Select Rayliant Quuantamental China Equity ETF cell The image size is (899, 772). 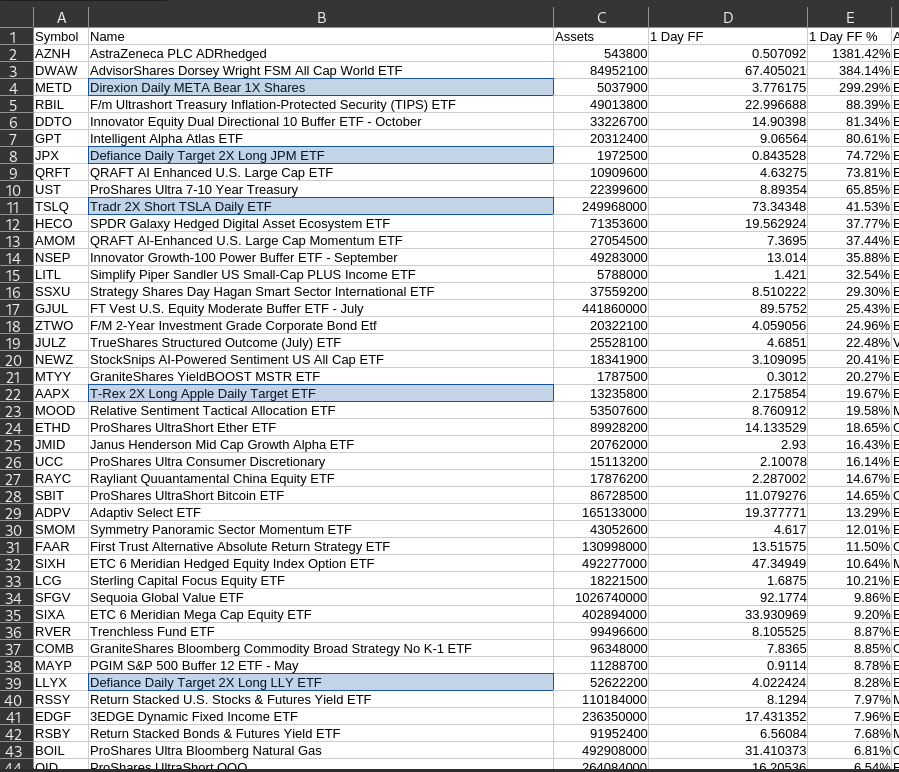pos(321,479)
